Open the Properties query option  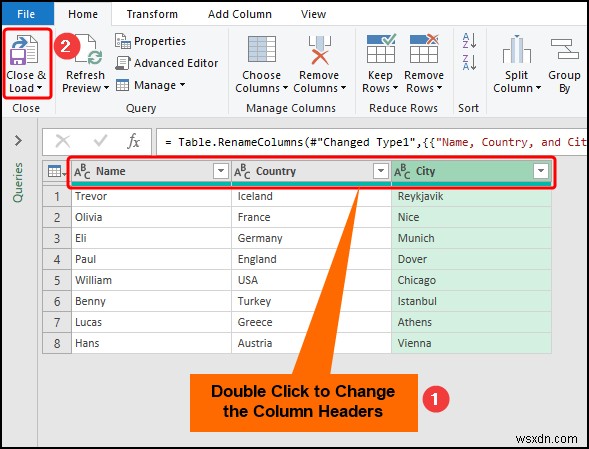click(150, 41)
